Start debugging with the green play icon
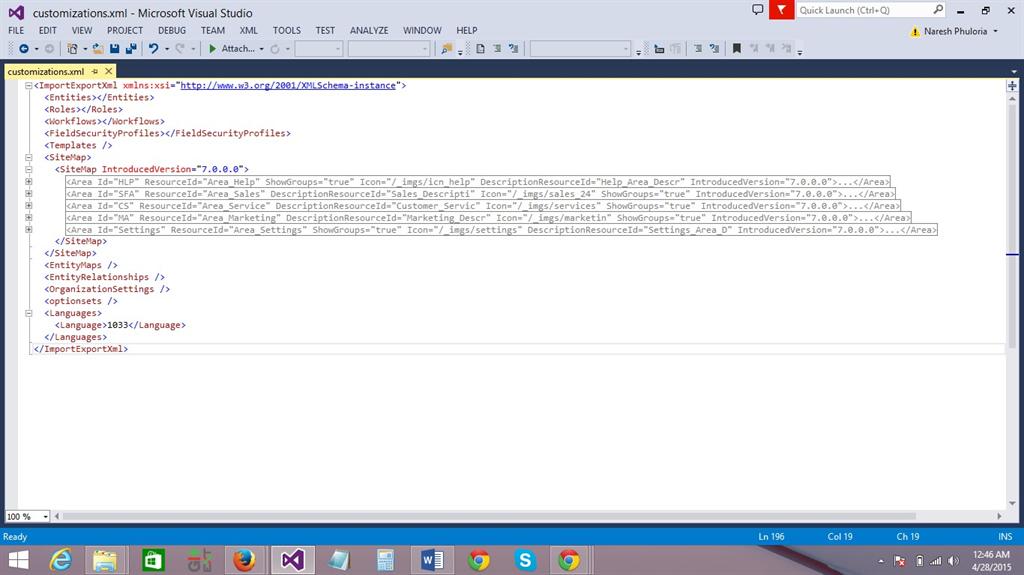1024x575 pixels. [212, 49]
